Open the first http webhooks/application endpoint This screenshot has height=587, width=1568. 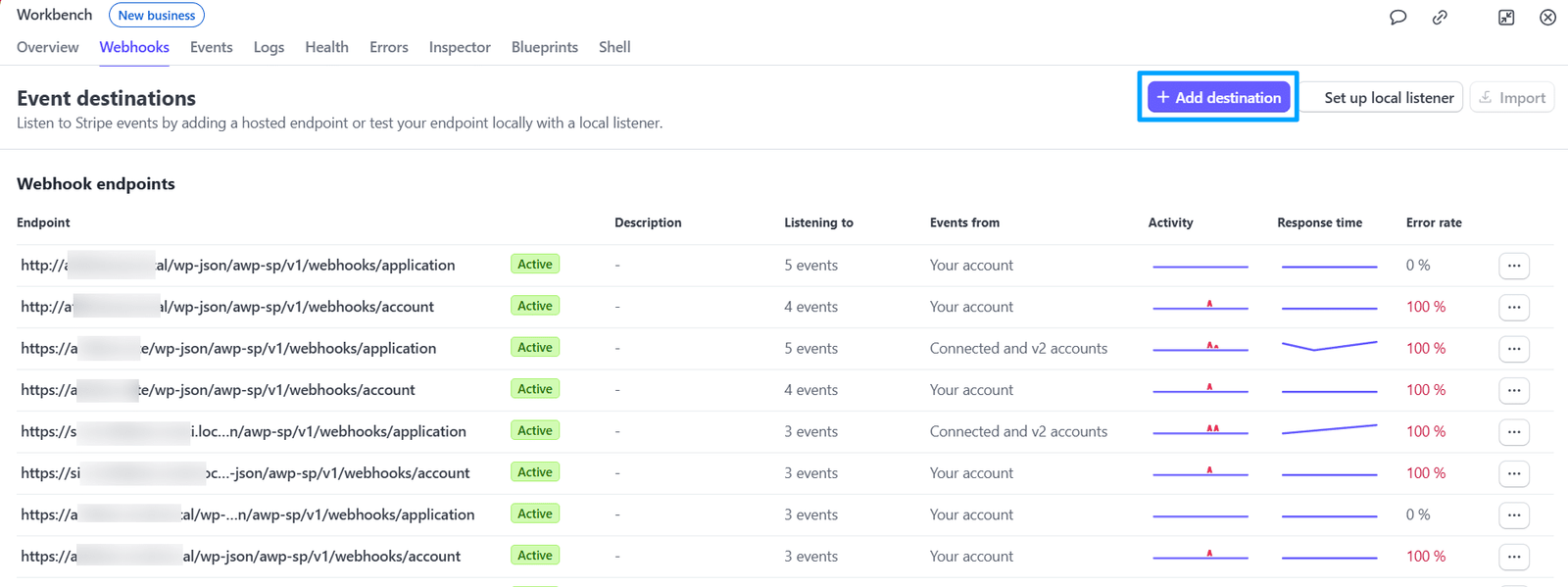coord(238,266)
